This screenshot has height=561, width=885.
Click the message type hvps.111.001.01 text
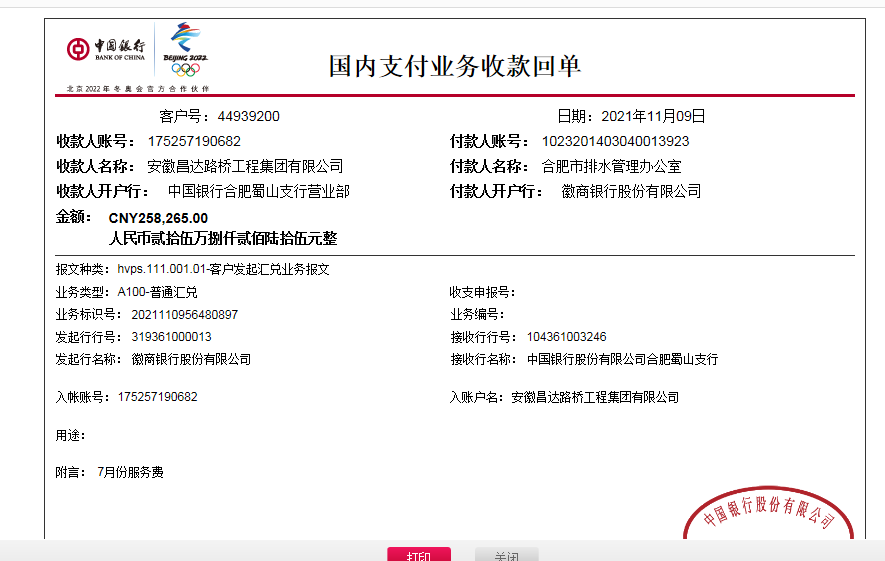click(x=223, y=269)
